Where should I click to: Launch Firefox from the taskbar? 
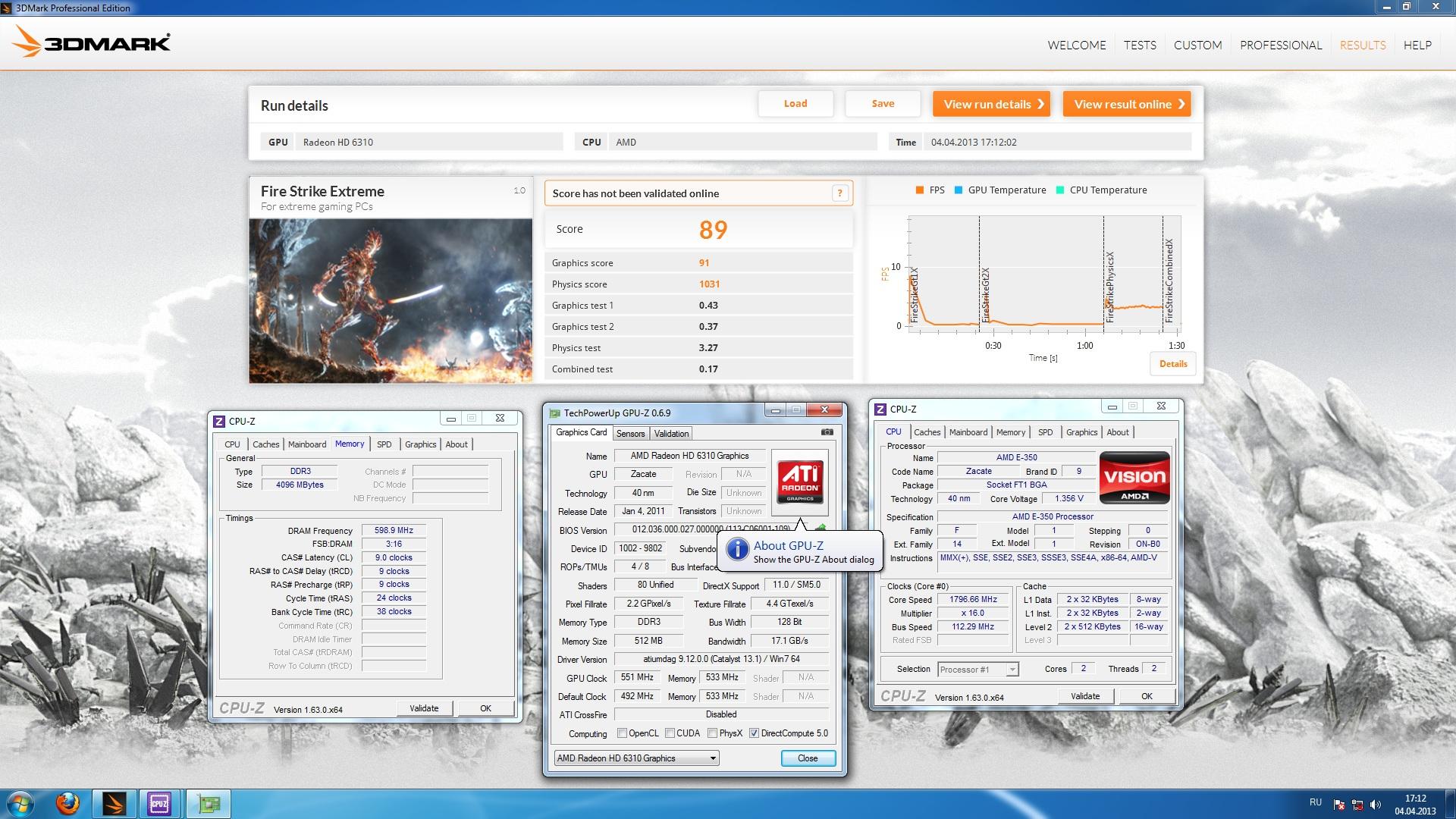[67, 804]
